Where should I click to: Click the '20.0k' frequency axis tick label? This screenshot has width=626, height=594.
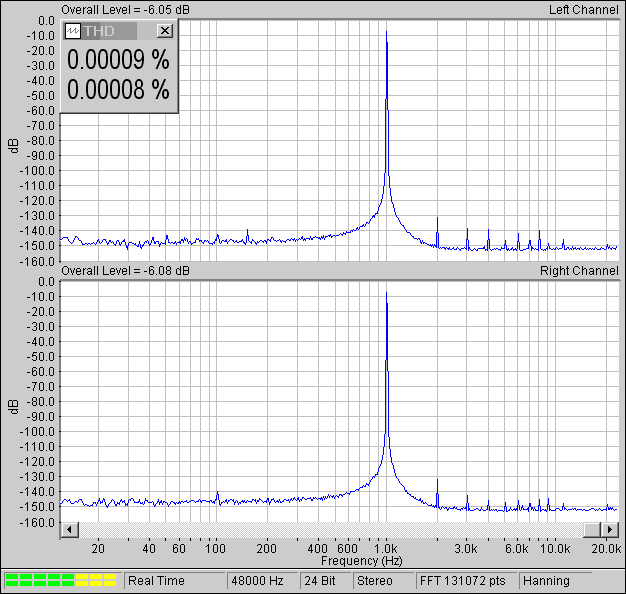pyautogui.click(x=606, y=548)
